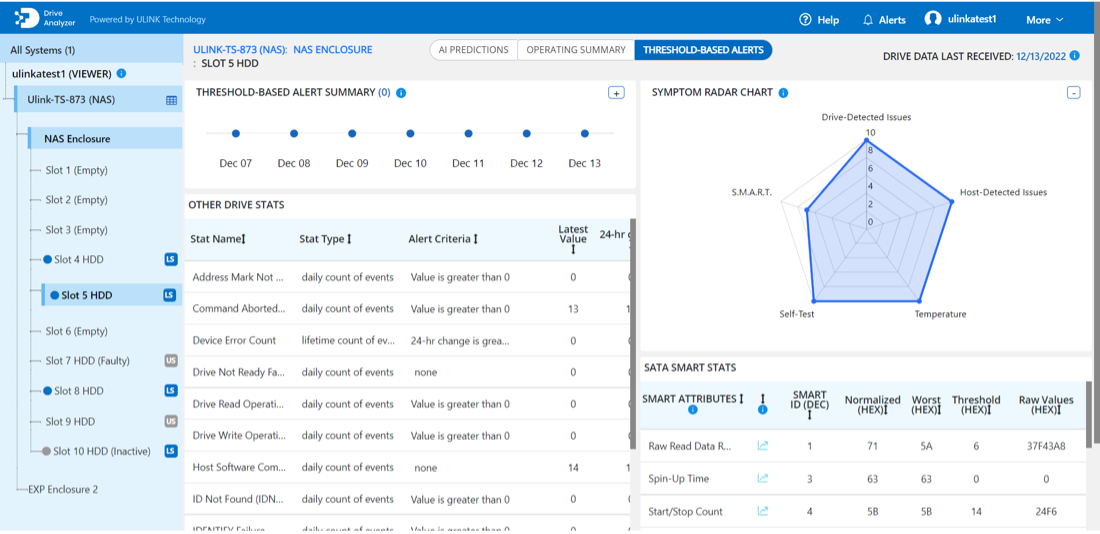
Task: Click info icon beside Threshold-Based Alert Summary
Action: (401, 93)
